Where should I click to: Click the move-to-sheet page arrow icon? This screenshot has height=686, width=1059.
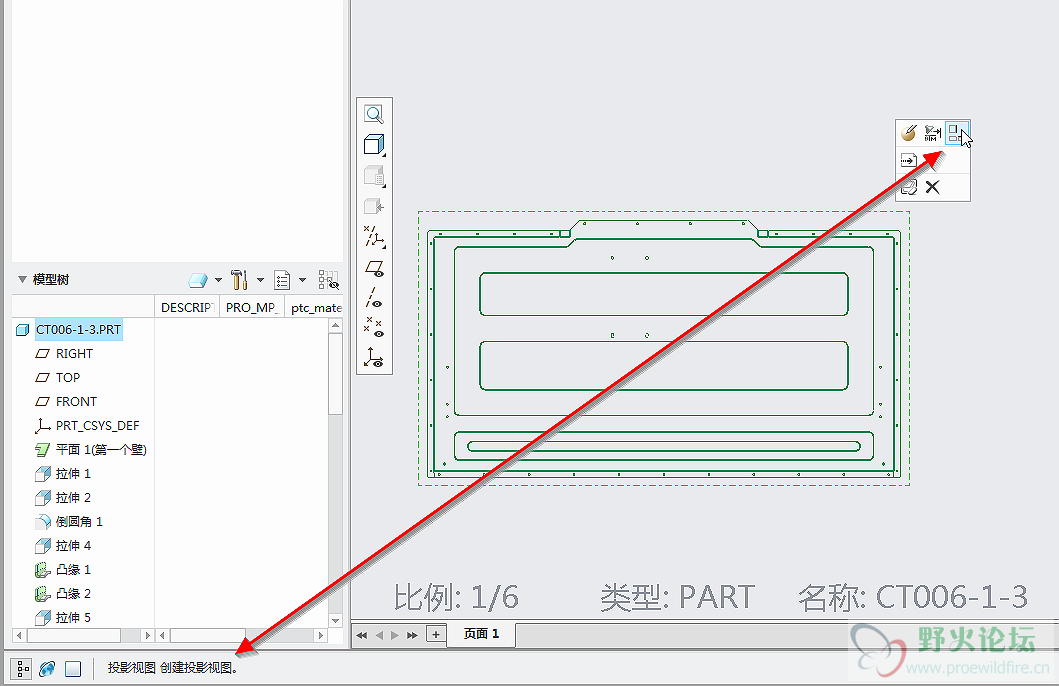tap(909, 161)
